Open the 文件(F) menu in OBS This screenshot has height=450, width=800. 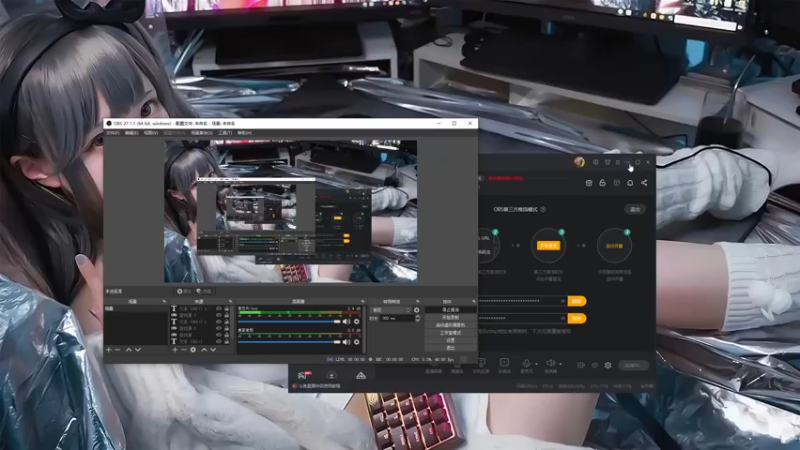click(x=112, y=133)
